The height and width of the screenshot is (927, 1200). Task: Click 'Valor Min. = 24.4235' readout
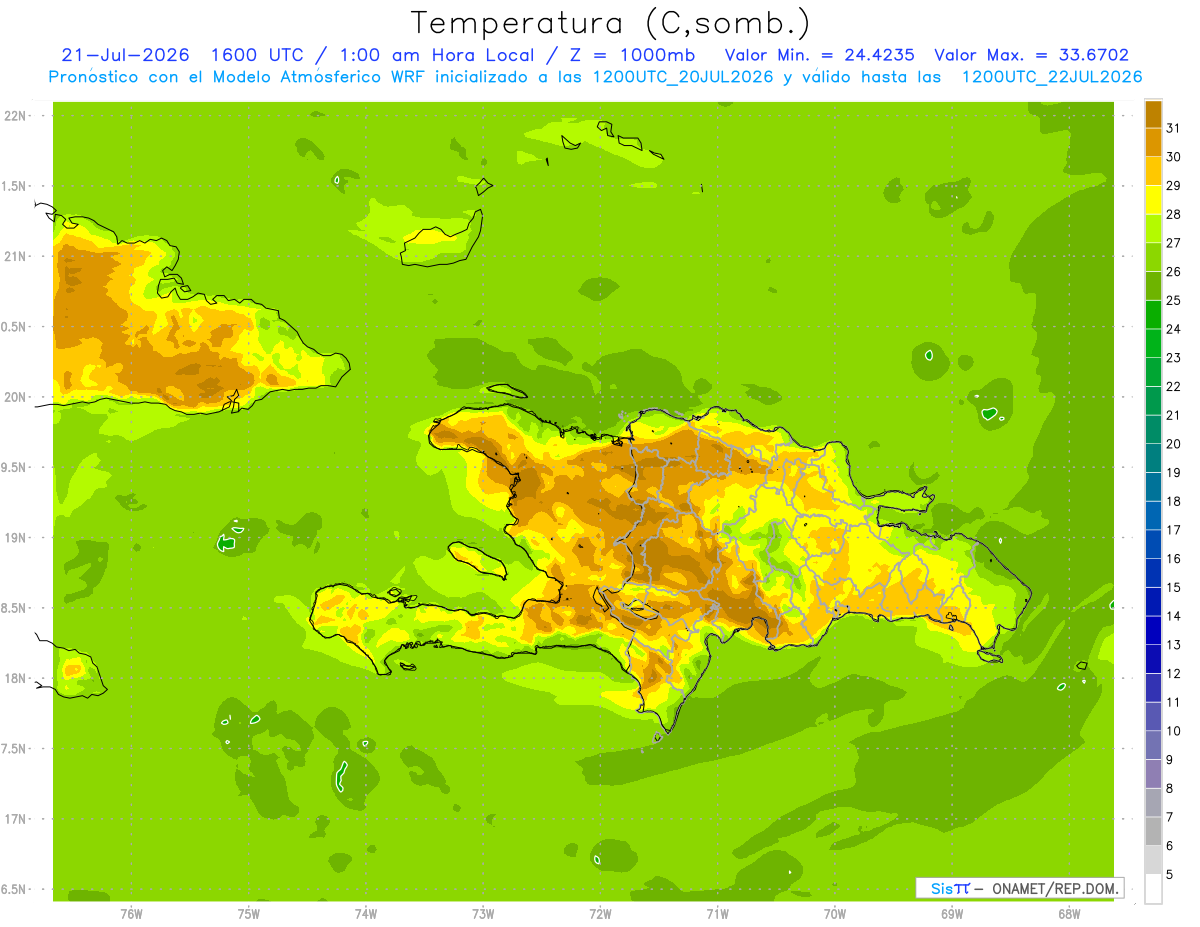[819, 55]
